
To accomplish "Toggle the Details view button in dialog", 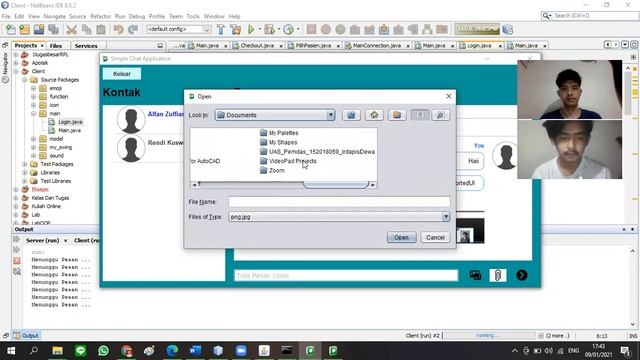I will click(440, 115).
